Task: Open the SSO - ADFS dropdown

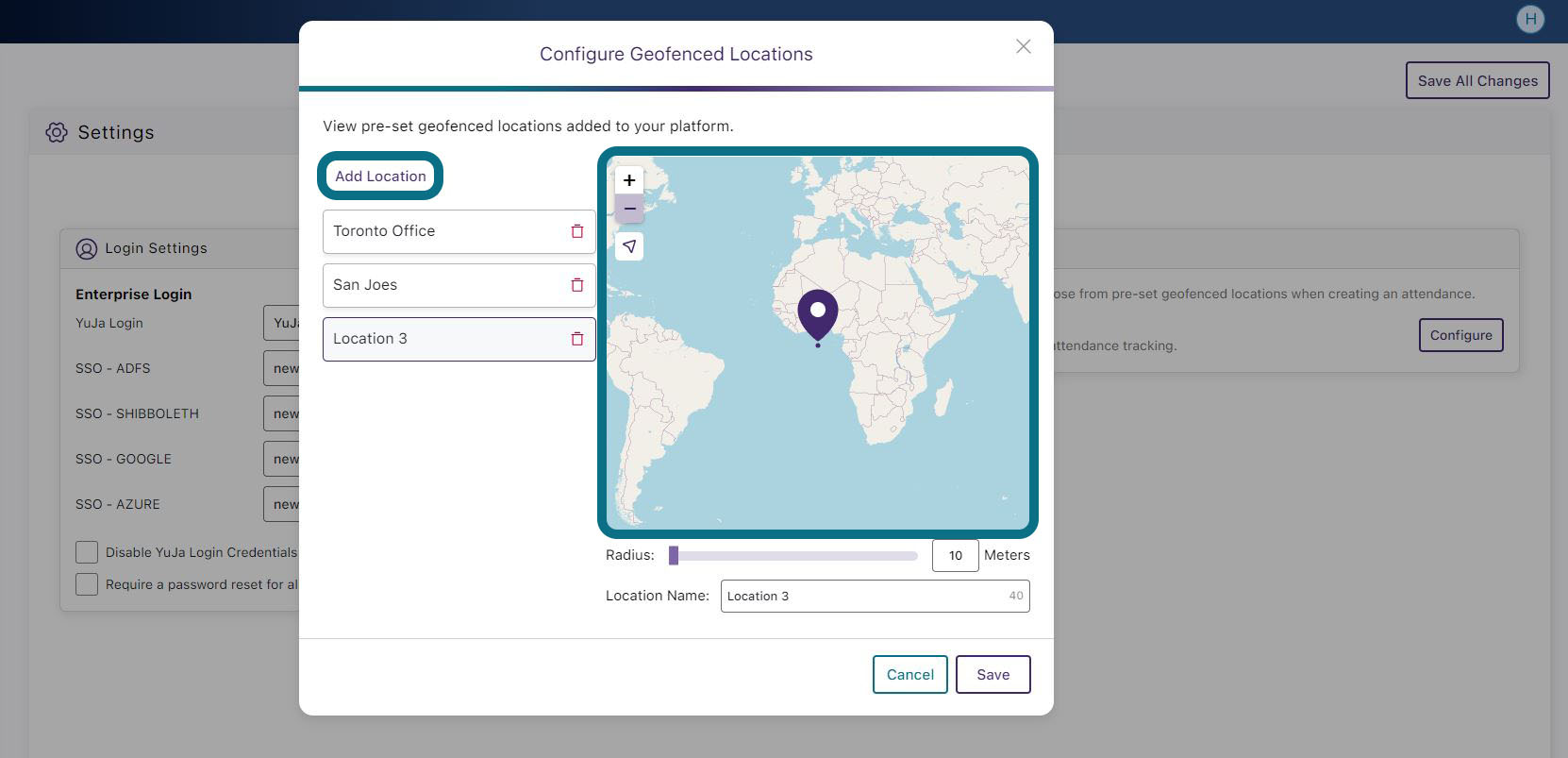Action: [x=281, y=368]
